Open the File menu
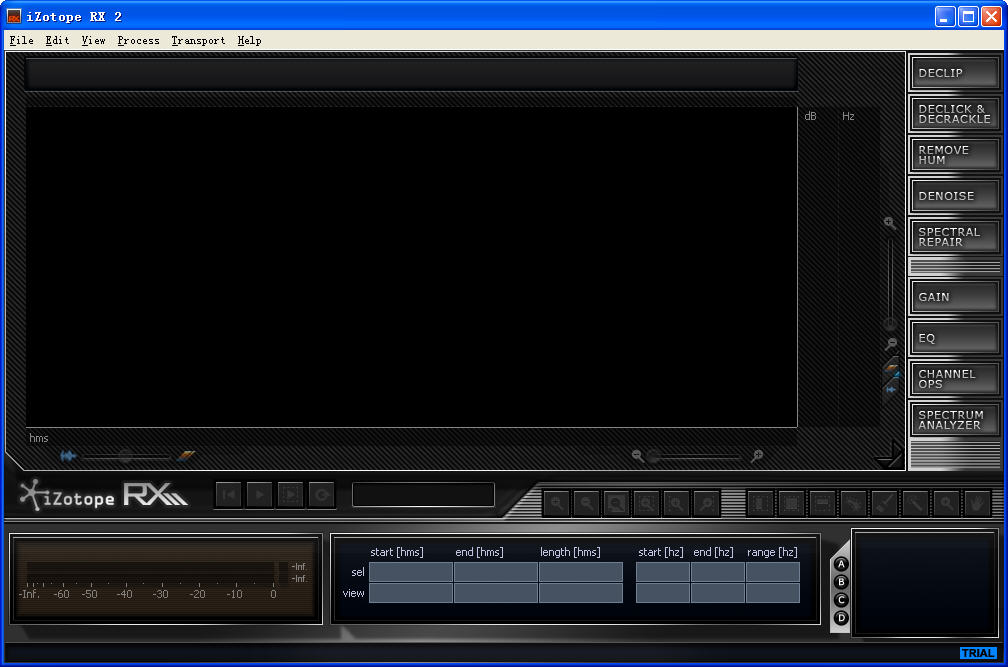The image size is (1008, 667). click(x=21, y=40)
